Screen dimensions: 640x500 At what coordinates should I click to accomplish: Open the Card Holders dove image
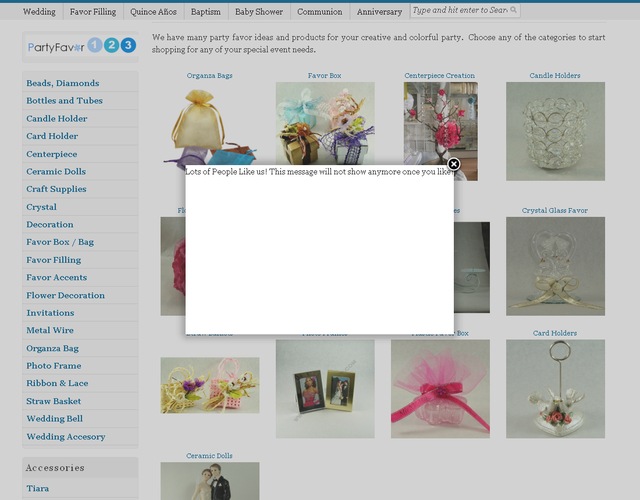pos(556,389)
